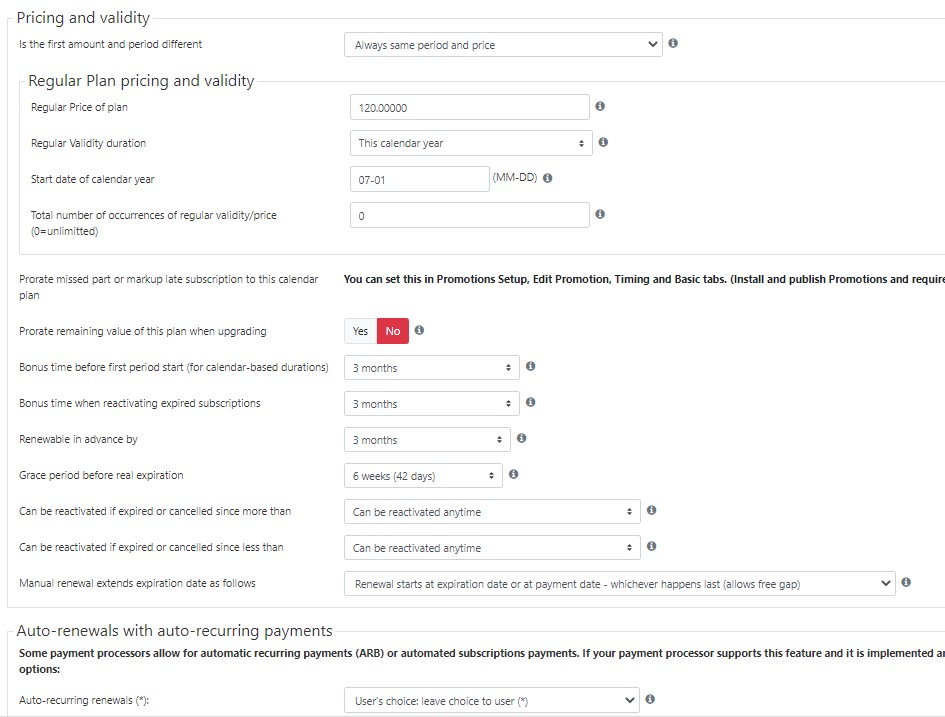Click 'Auto-recurring renewals (*):' label
This screenshot has height=717, width=945.
[x=84, y=700]
